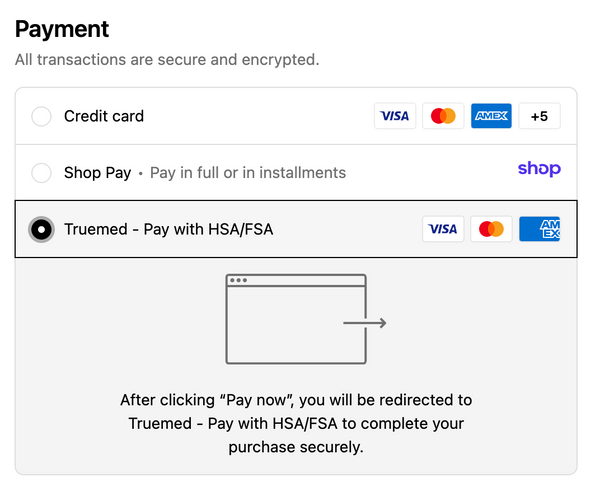
Task: Click the Amex icon in Credit card row
Action: (x=491, y=116)
